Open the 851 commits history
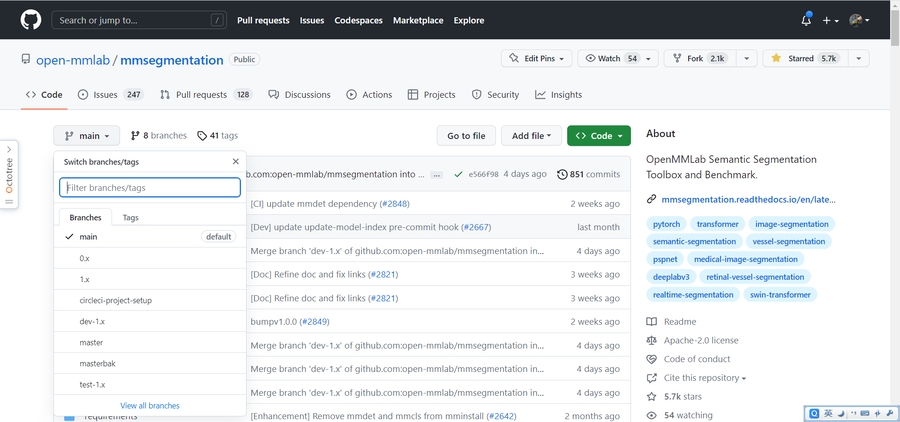Viewport: 900px width, 422px height. (x=588, y=174)
